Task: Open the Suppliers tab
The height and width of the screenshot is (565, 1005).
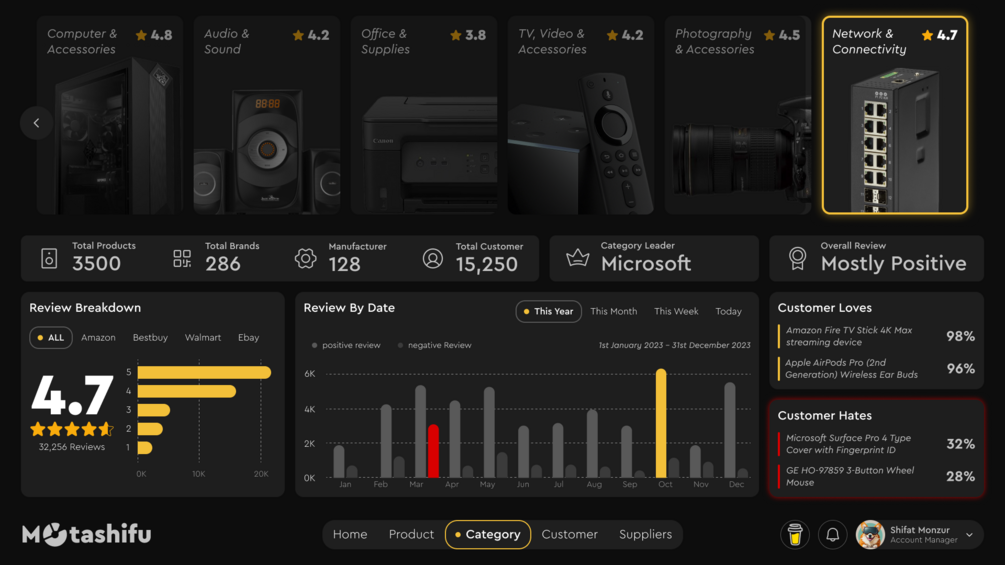Action: (645, 534)
